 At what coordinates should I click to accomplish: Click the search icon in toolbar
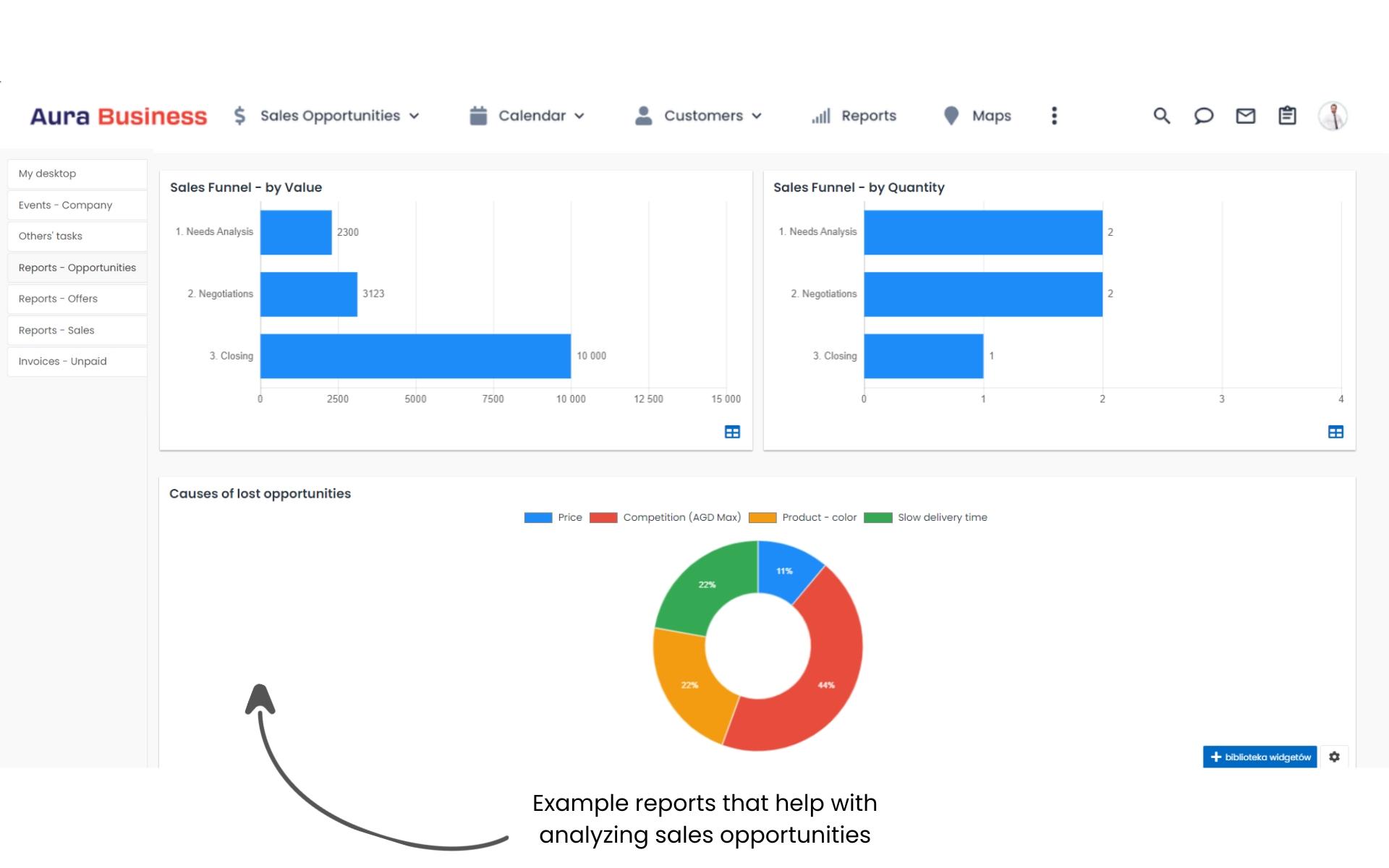point(1162,115)
